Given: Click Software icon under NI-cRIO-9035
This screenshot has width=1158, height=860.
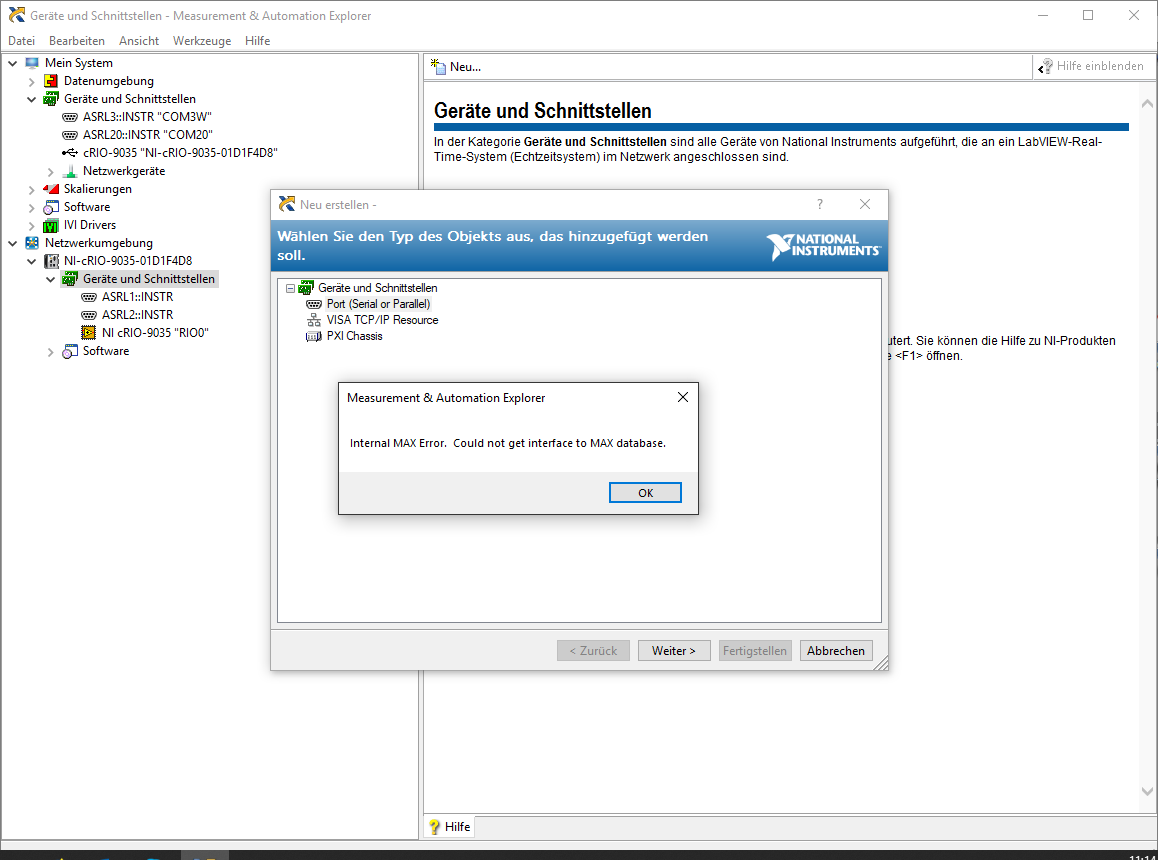Looking at the screenshot, I should (70, 351).
